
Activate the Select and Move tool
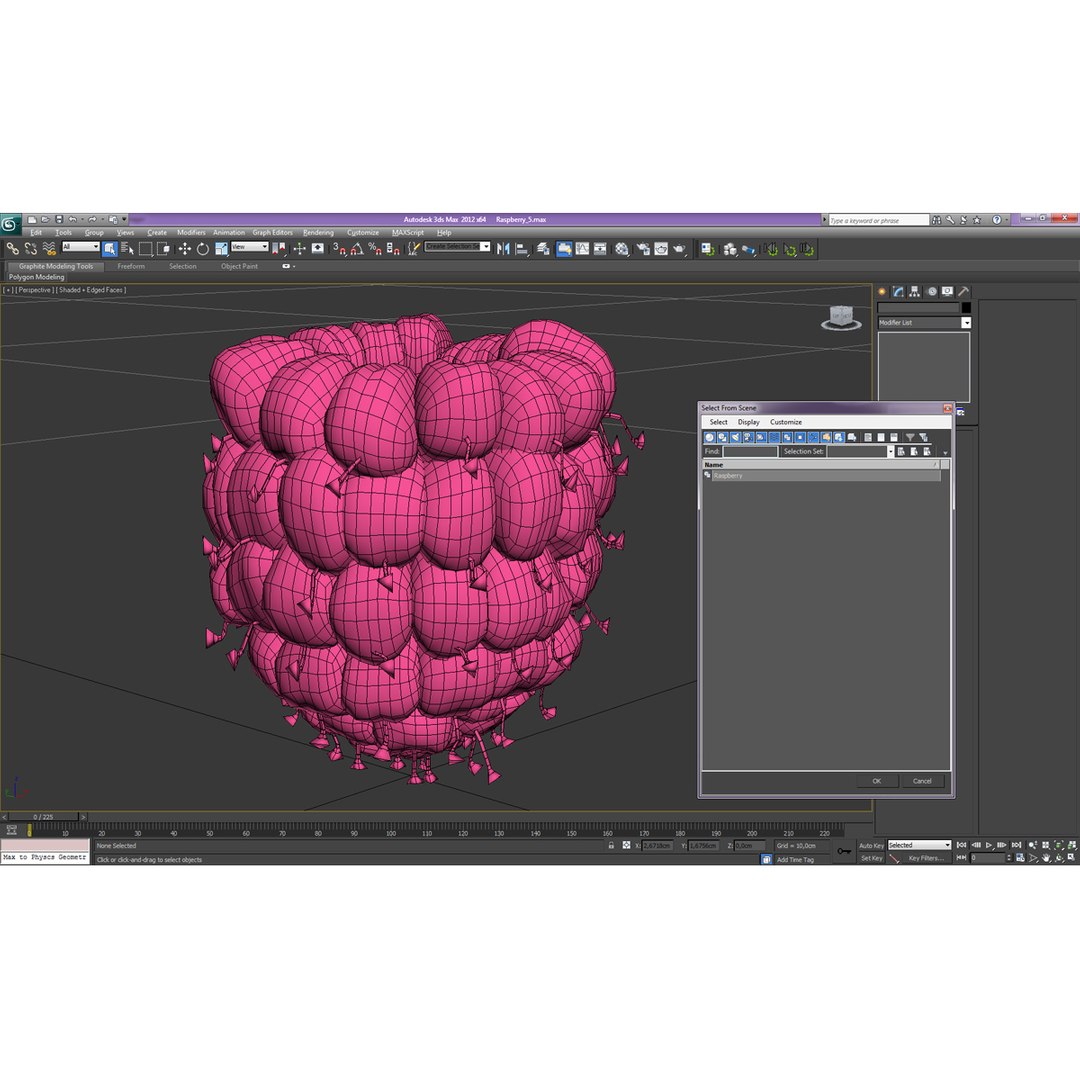point(185,249)
